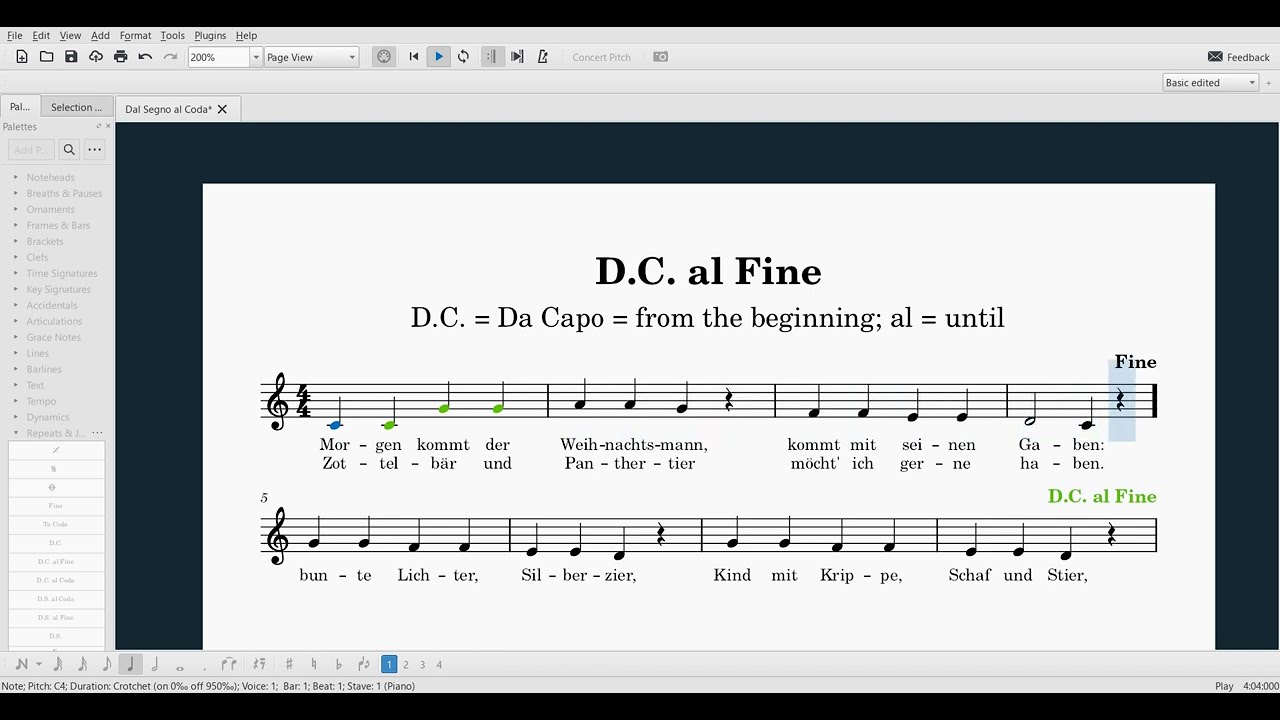Select the To Coda palette cell
1280x720 pixels.
[x=54, y=524]
